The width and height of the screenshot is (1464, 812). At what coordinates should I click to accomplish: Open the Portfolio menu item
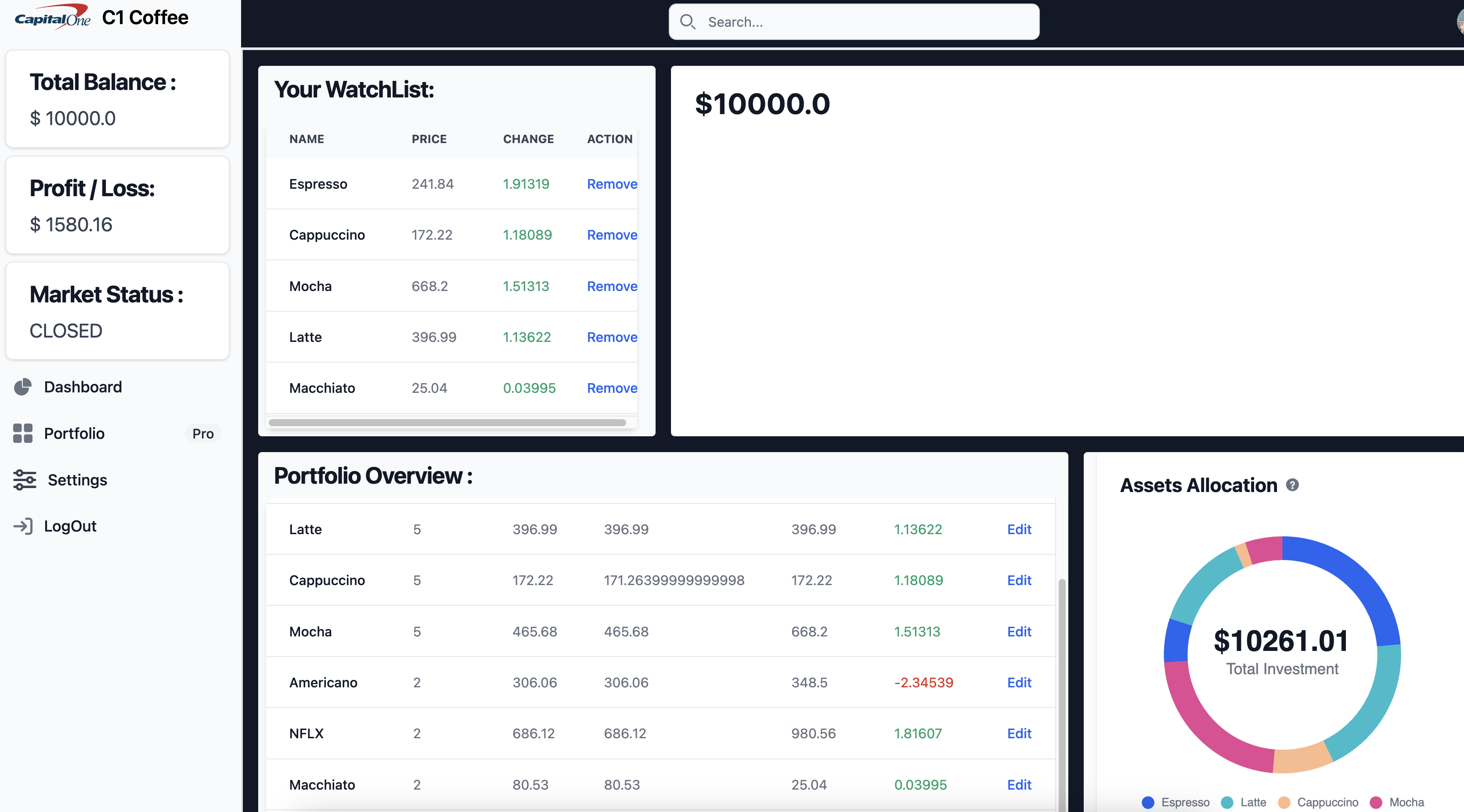75,433
